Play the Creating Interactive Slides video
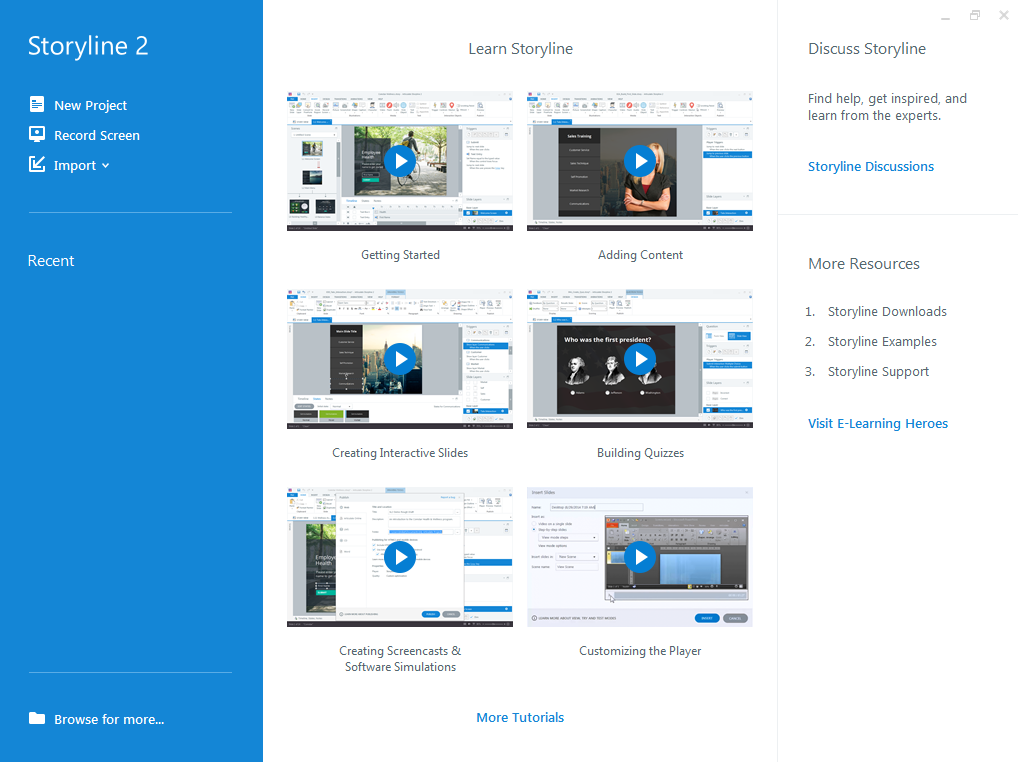Viewport: 1018px width, 762px height. (400, 359)
